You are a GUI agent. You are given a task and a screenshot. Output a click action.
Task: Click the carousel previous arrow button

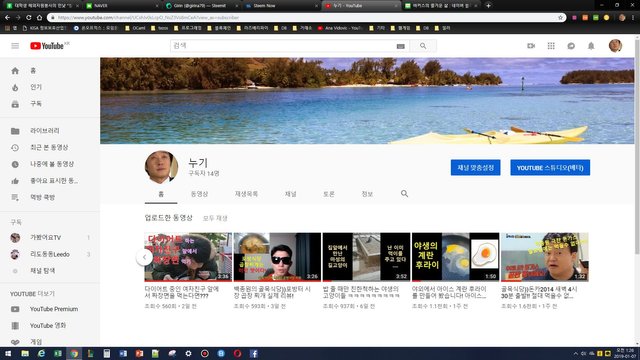(144, 257)
